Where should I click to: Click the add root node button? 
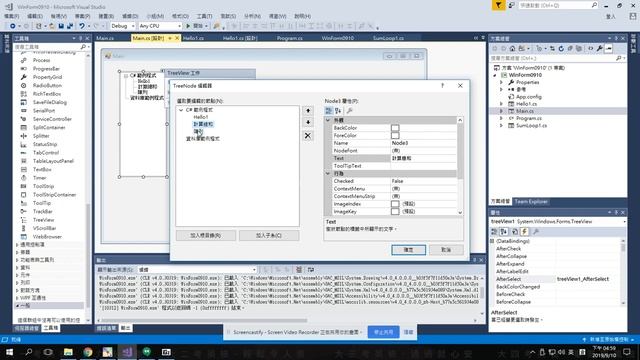tap(206, 236)
